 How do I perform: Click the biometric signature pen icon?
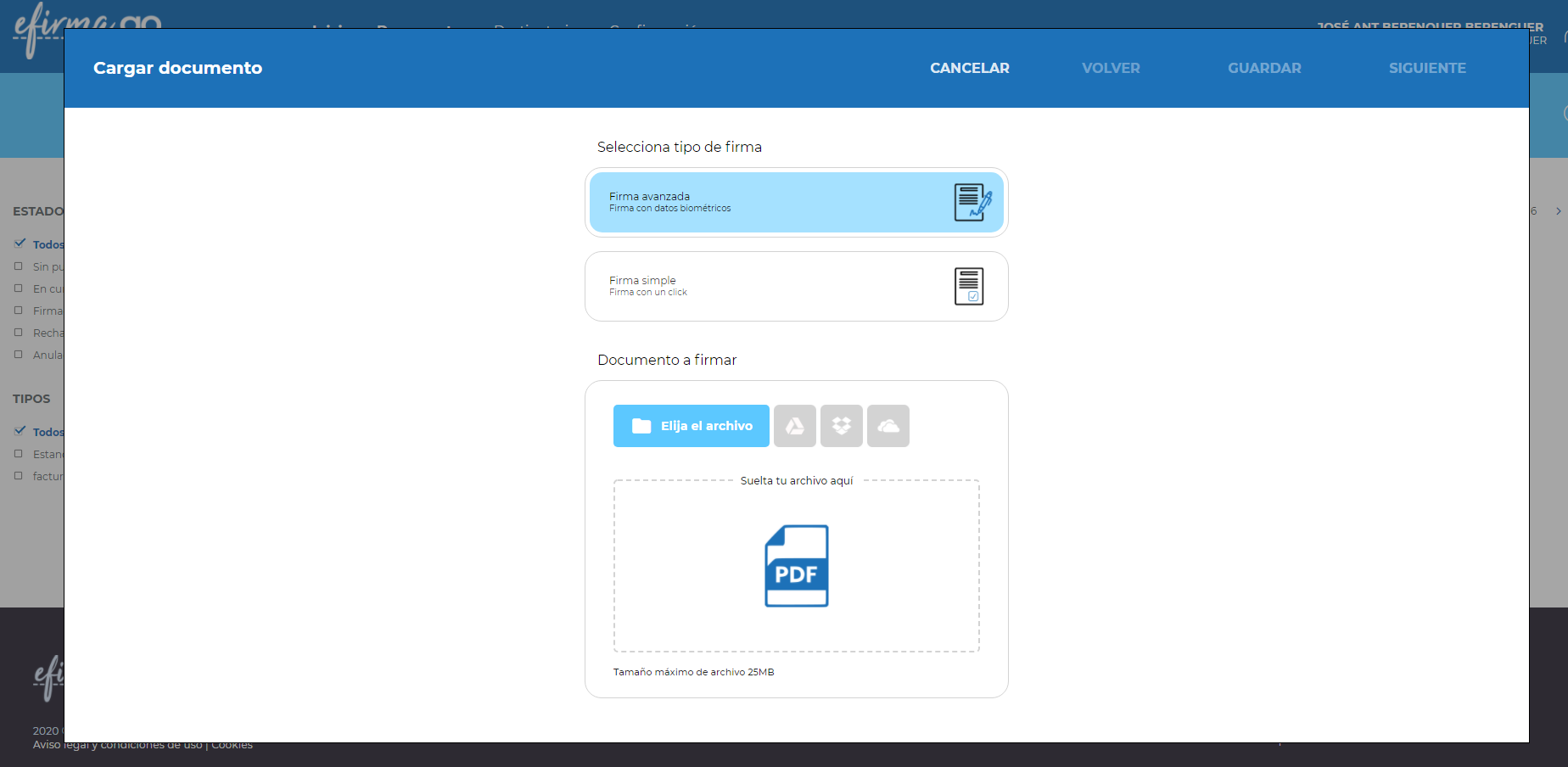click(972, 202)
